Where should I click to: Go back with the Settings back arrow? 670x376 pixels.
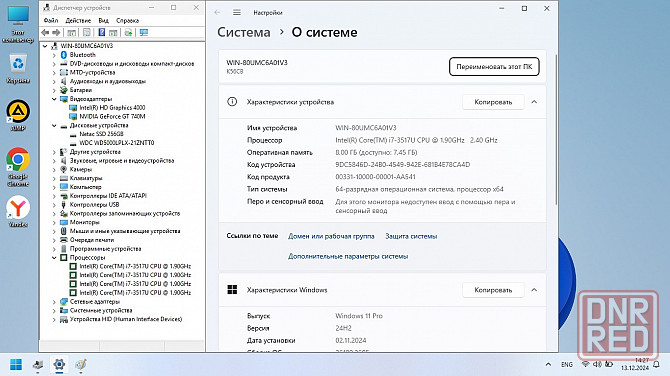point(217,12)
